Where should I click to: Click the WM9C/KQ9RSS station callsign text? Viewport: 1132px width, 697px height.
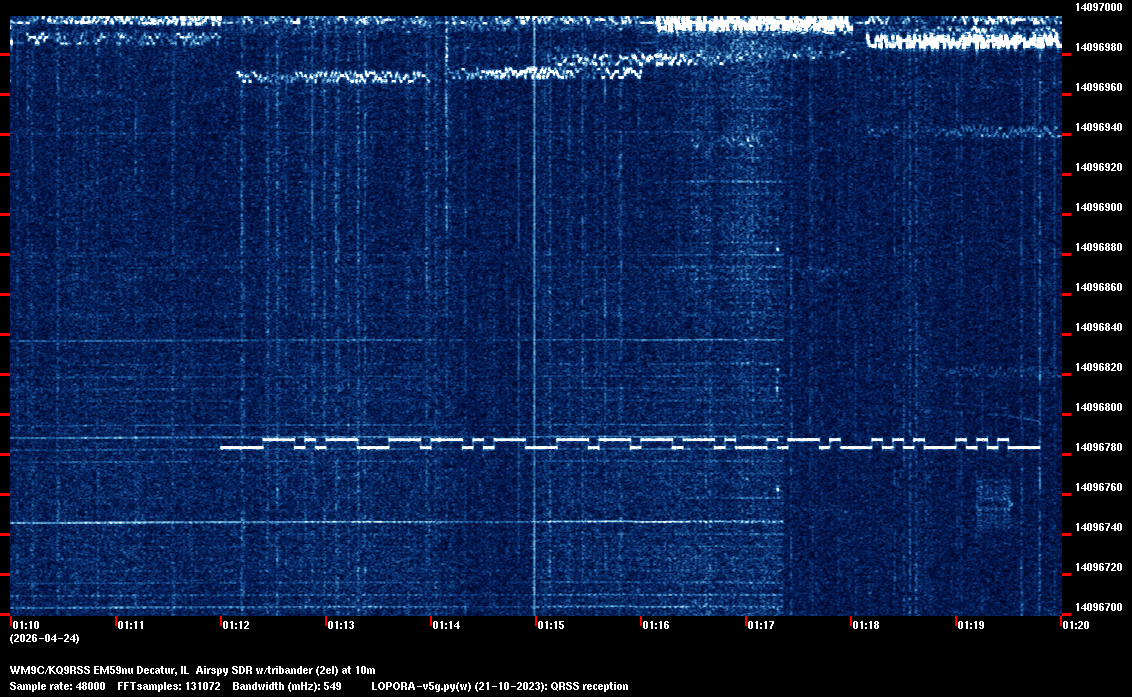(x=48, y=669)
